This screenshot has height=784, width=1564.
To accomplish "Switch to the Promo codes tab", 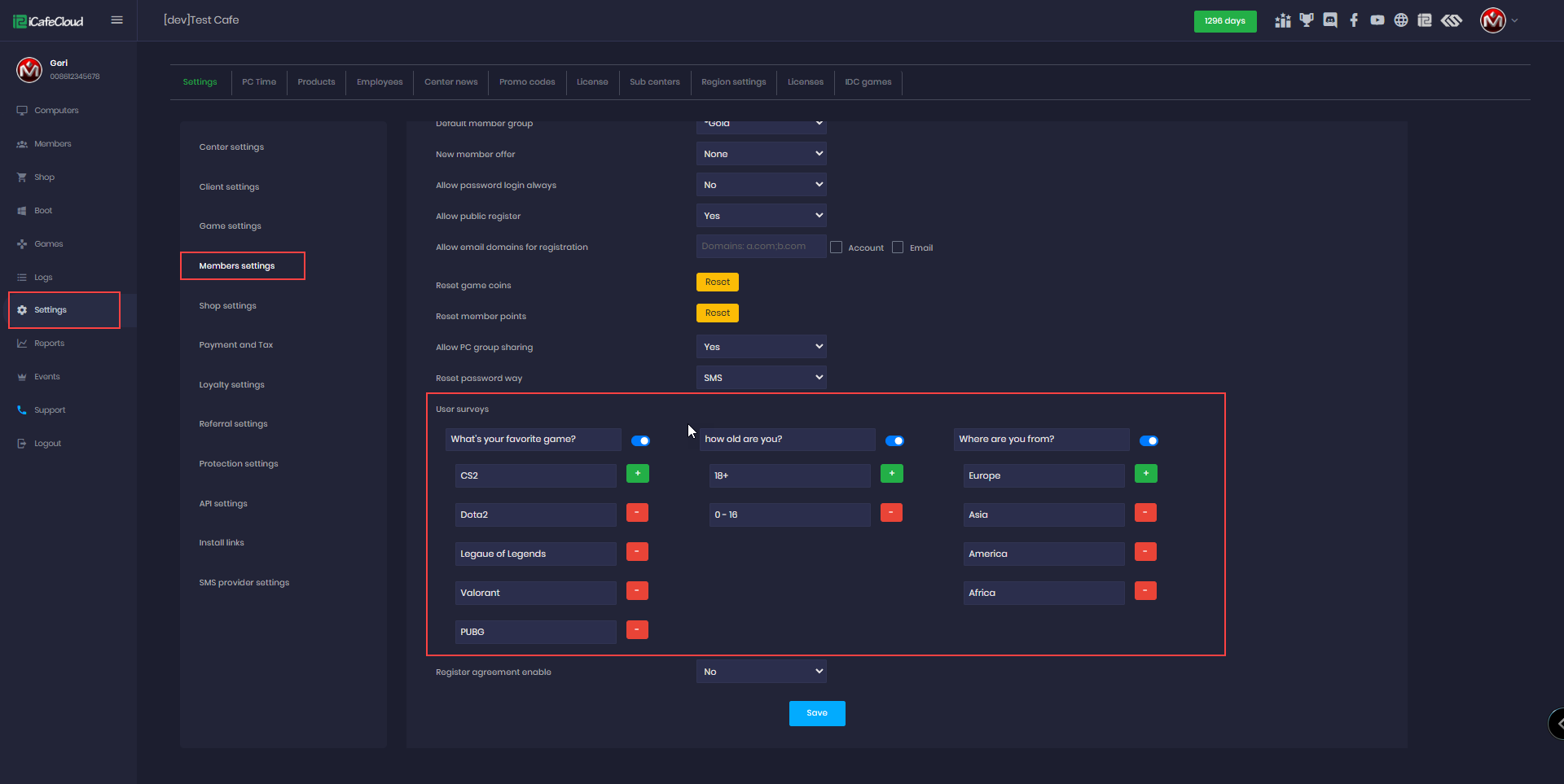I will click(527, 82).
